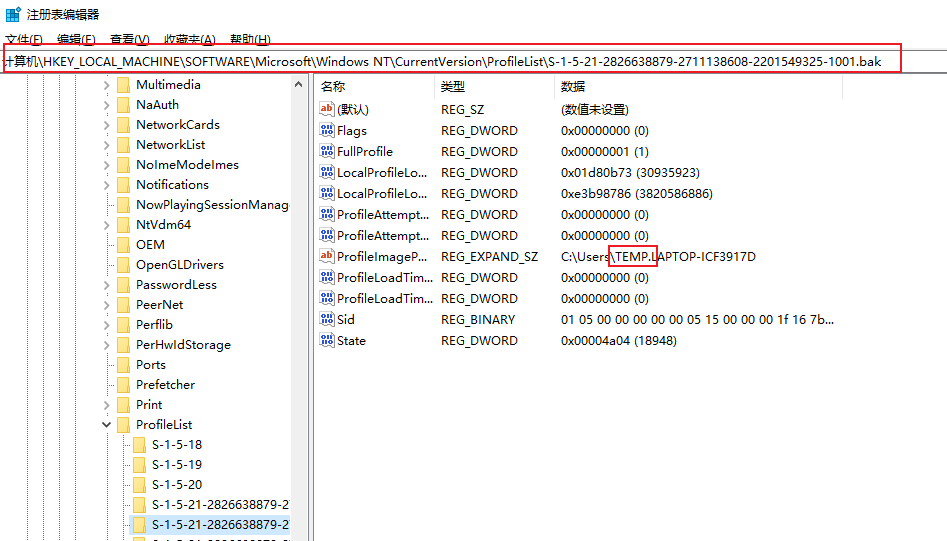Collapse the ProfileList tree node
The width and height of the screenshot is (947, 541).
(x=106, y=424)
